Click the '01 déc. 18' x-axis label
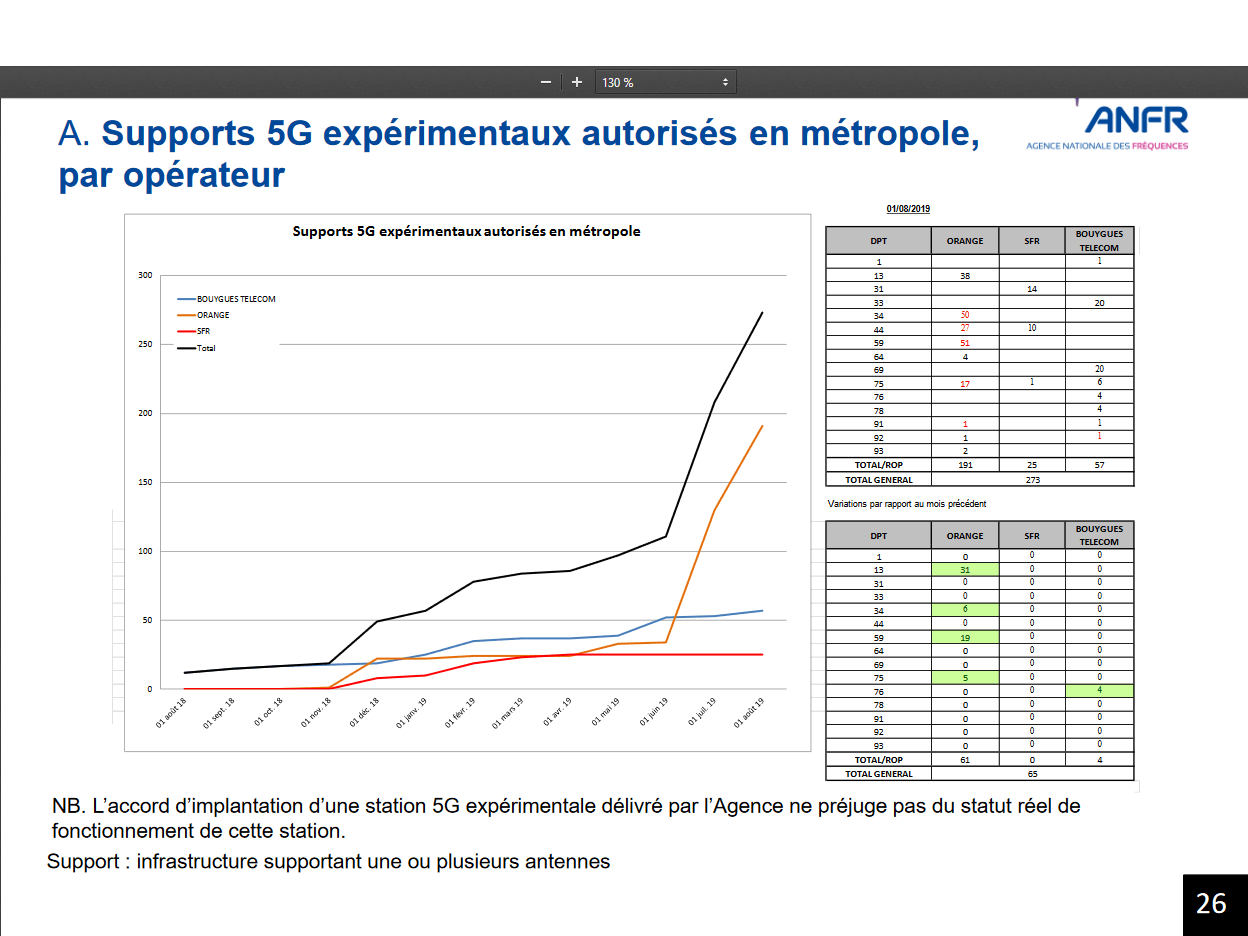The image size is (1248, 936). coord(364,713)
